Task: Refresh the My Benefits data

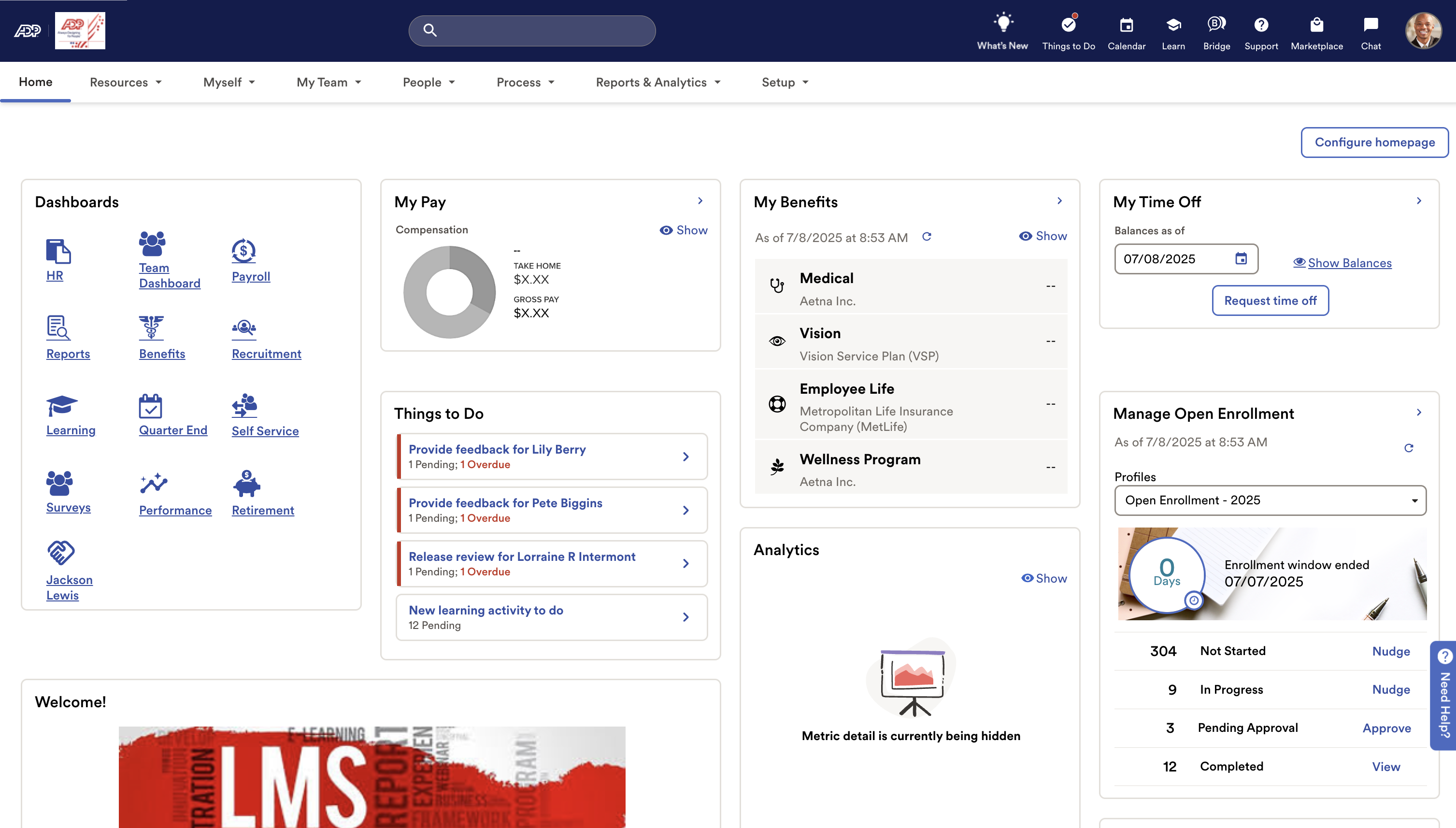Action: [927, 237]
